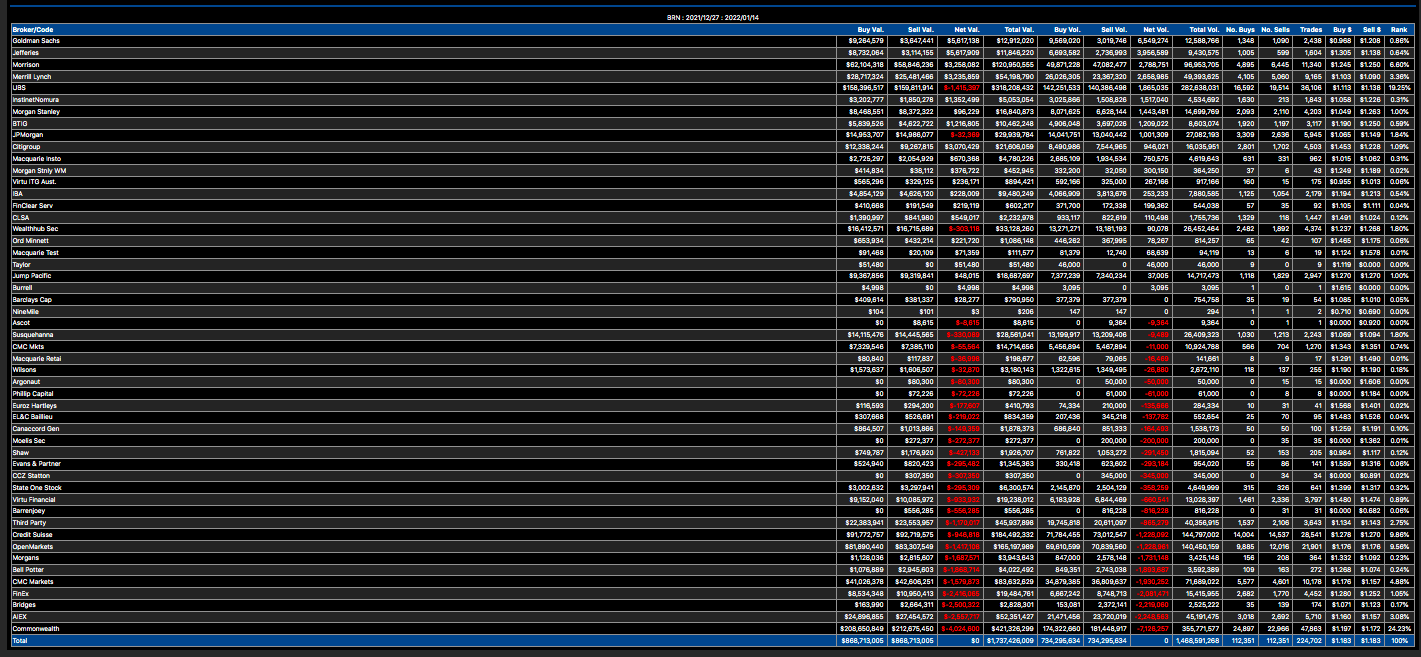
Task: Click the Virtu ITG Aust. row
Action: pyautogui.click(x=710, y=182)
